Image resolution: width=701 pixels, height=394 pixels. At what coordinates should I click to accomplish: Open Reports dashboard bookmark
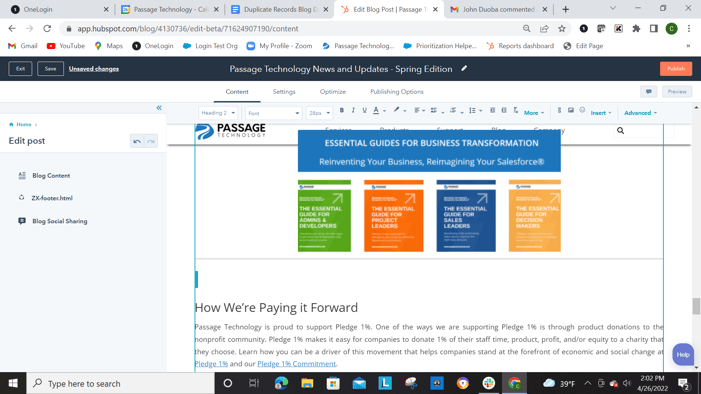point(520,46)
